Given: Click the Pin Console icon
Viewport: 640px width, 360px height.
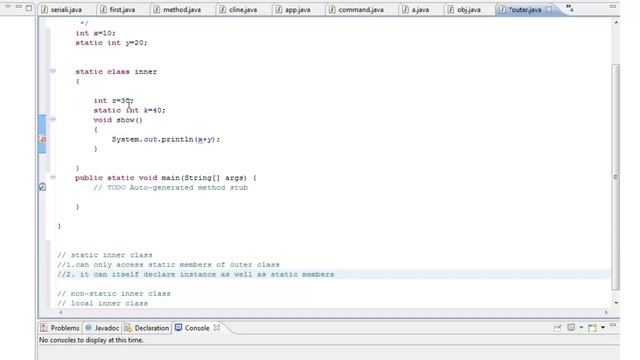Looking at the screenshot, I should click(x=558, y=327).
